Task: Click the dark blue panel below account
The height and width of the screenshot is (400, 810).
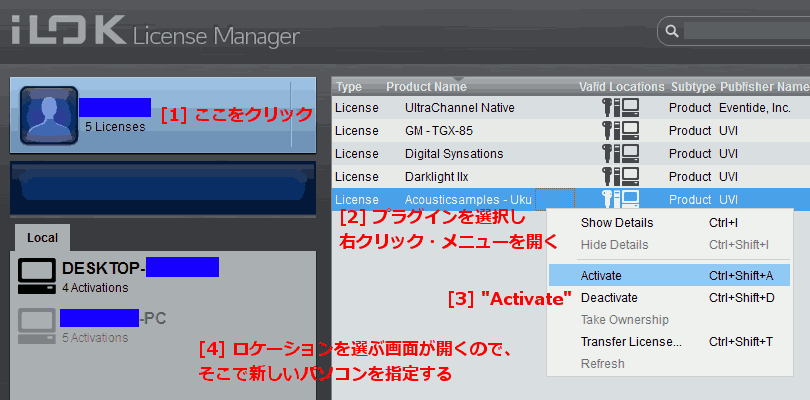Action: pyautogui.click(x=163, y=188)
